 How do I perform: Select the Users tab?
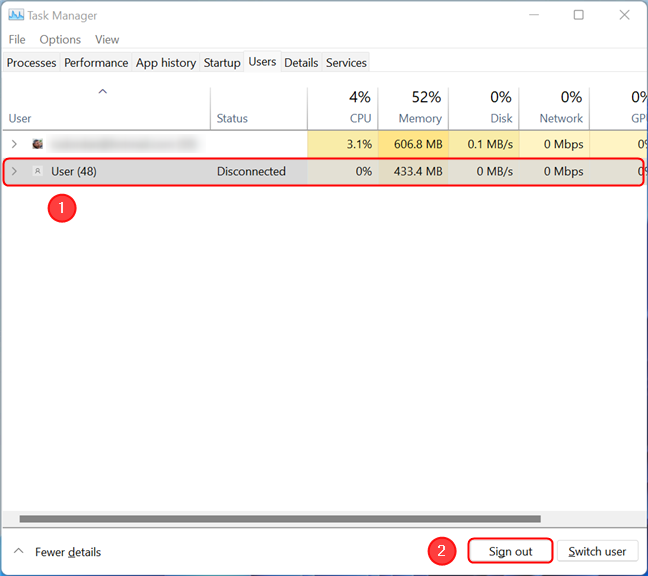coord(262,62)
